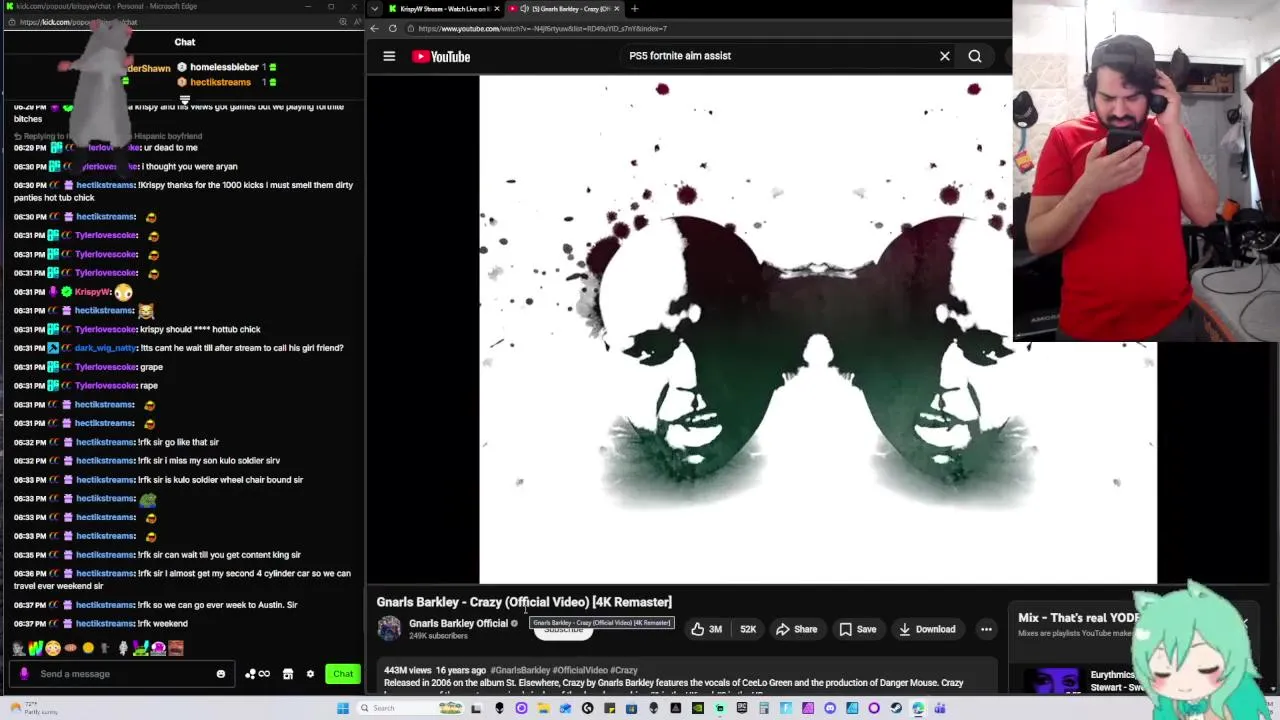The height and width of the screenshot is (720, 1280).
Task: Open Microsoft Teams from the taskbar
Action: (940, 708)
